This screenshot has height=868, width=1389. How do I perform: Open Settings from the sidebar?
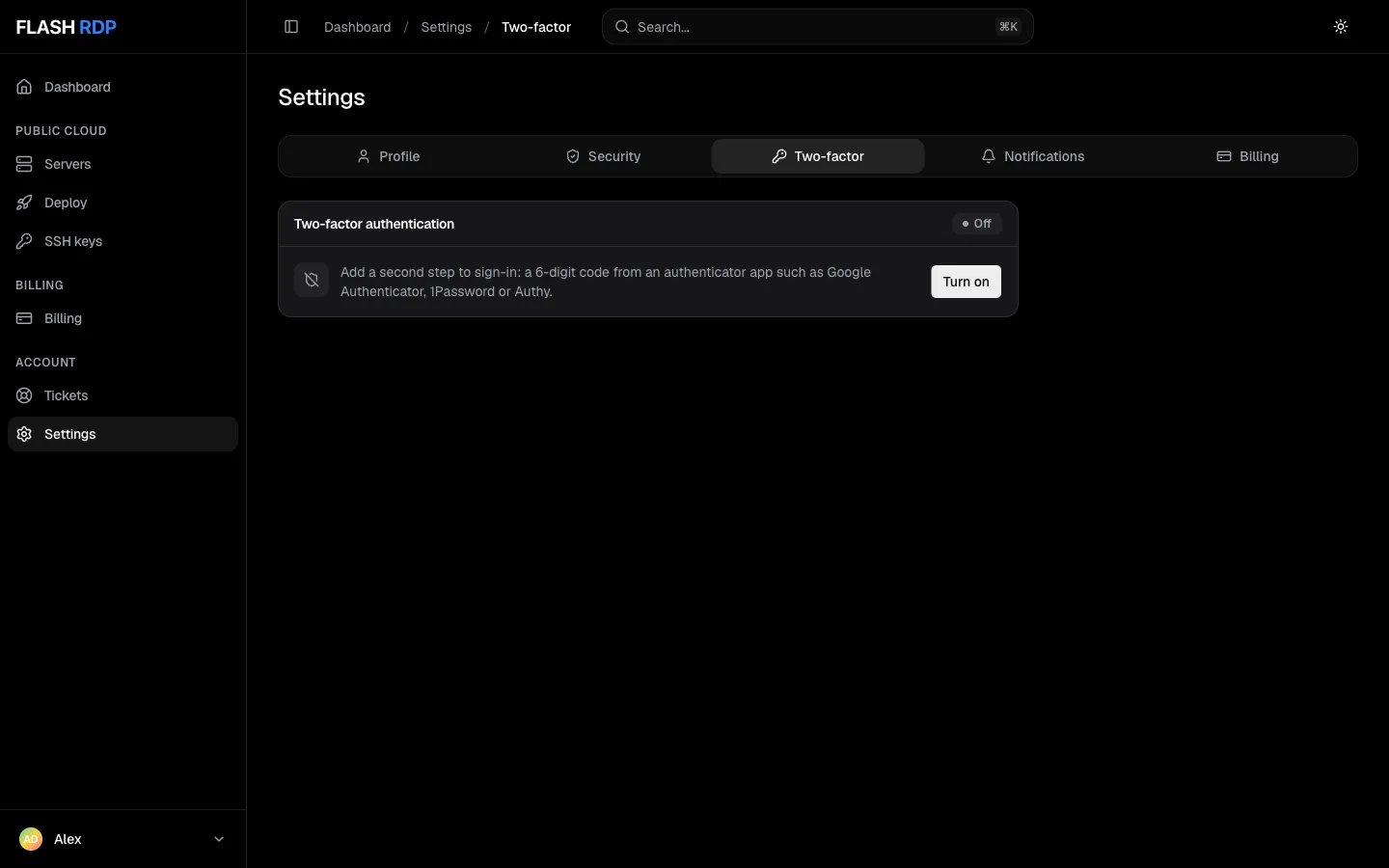click(123, 434)
